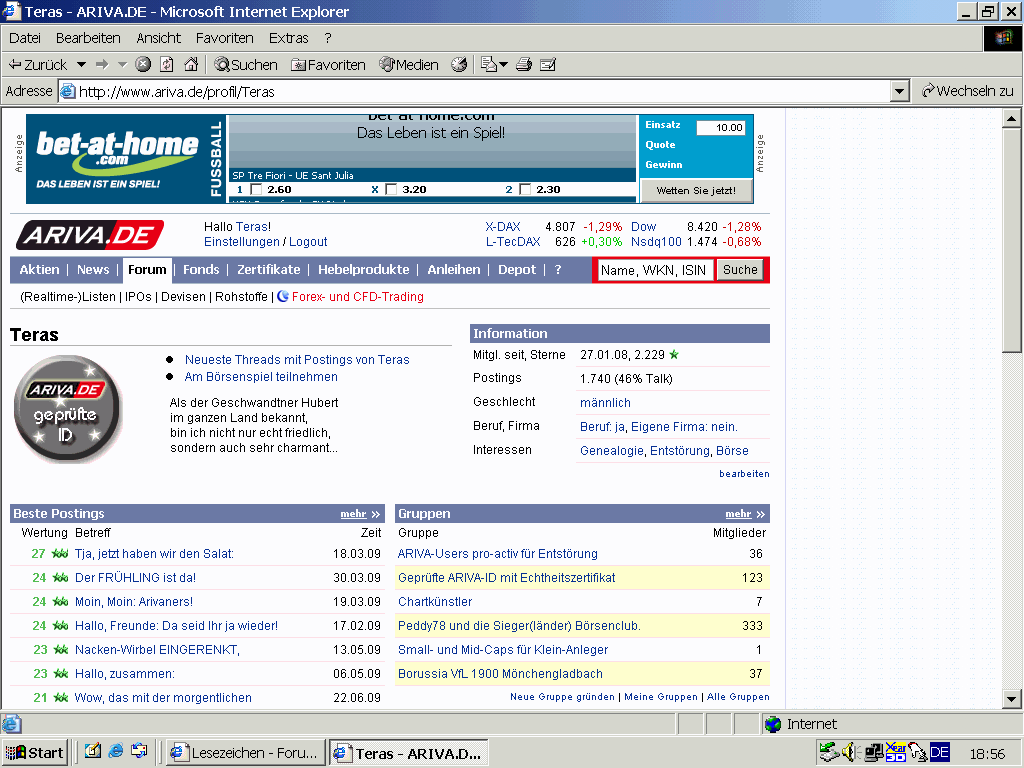Open the Logout link
The height and width of the screenshot is (768, 1024).
coord(308,242)
